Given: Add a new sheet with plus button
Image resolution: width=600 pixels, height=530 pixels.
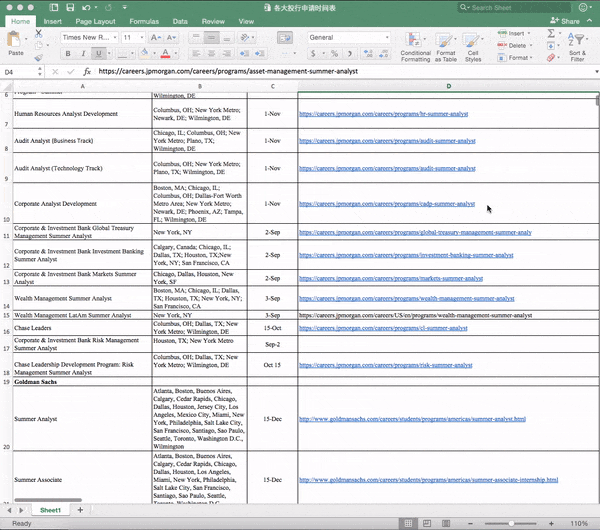Looking at the screenshot, I should (80, 510).
